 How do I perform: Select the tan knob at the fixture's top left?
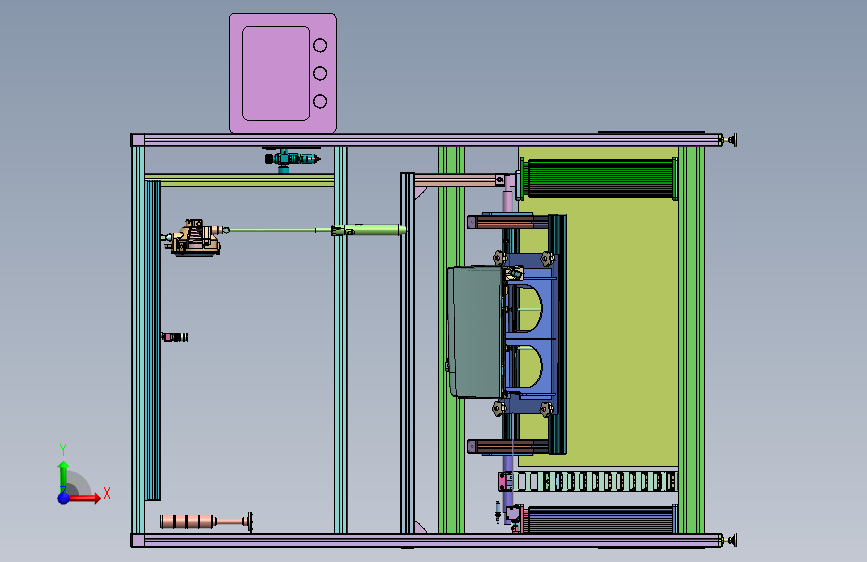pyautogui.click(x=500, y=257)
